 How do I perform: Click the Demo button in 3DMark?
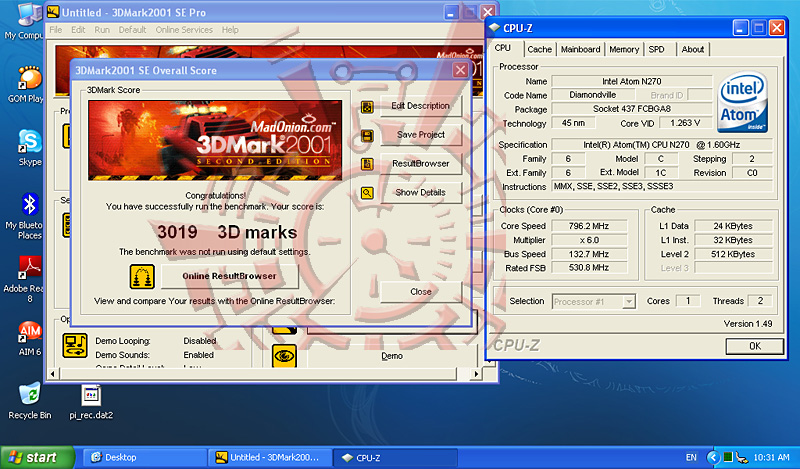point(392,356)
